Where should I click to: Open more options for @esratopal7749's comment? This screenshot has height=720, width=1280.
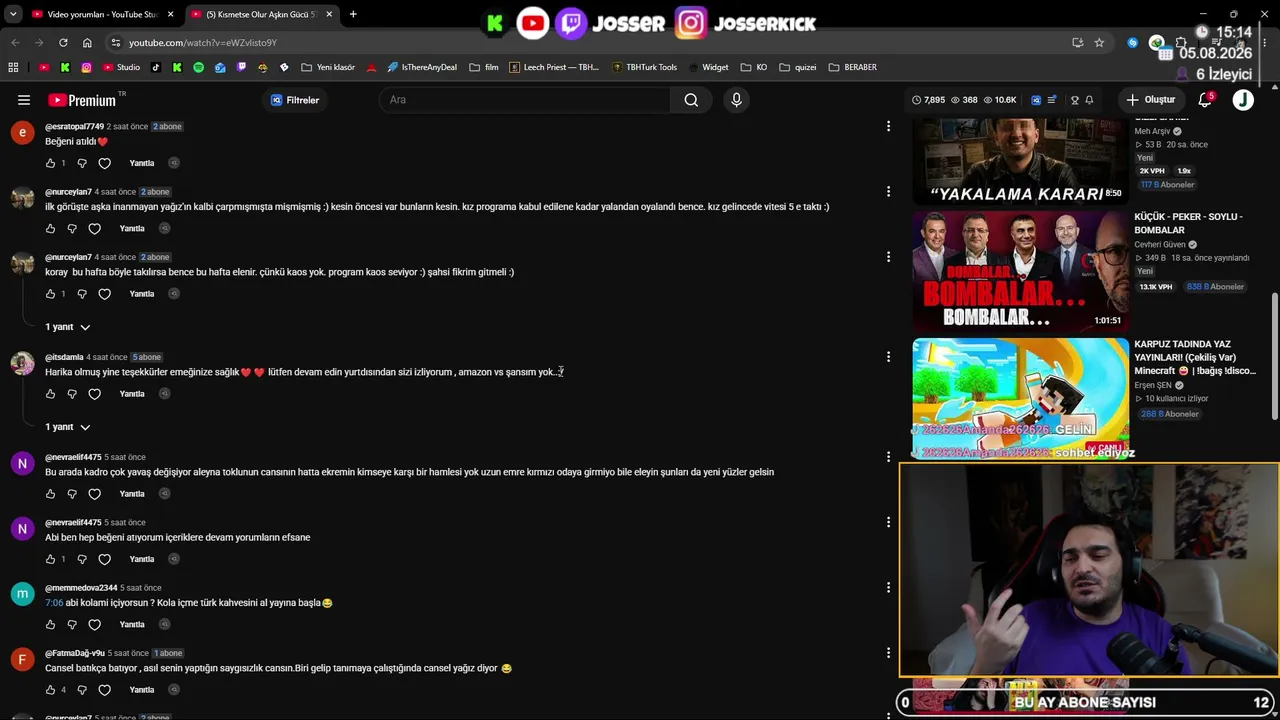[888, 126]
